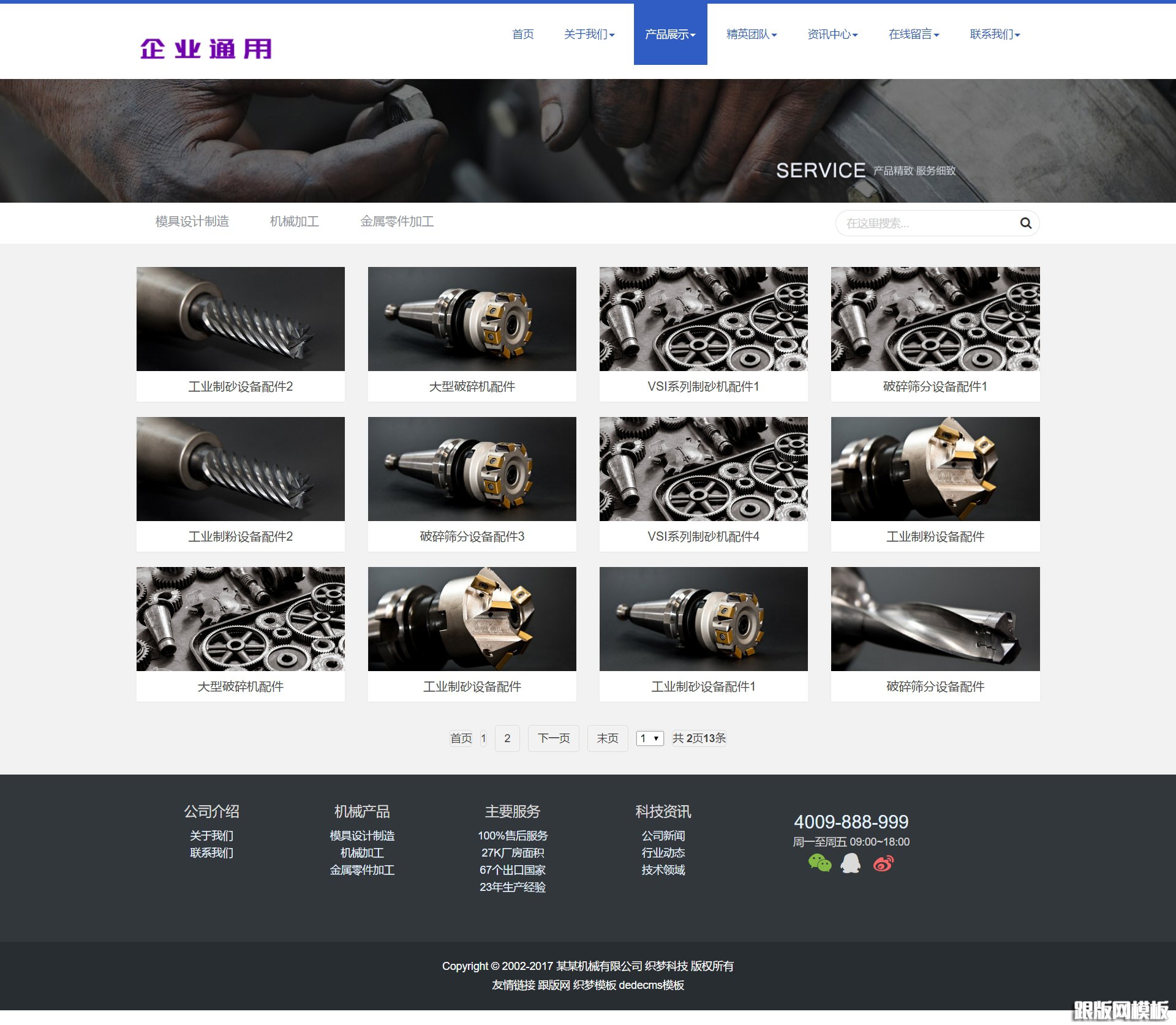Click the 末页 last page button
The width and height of the screenshot is (1176, 1025).
tap(608, 738)
